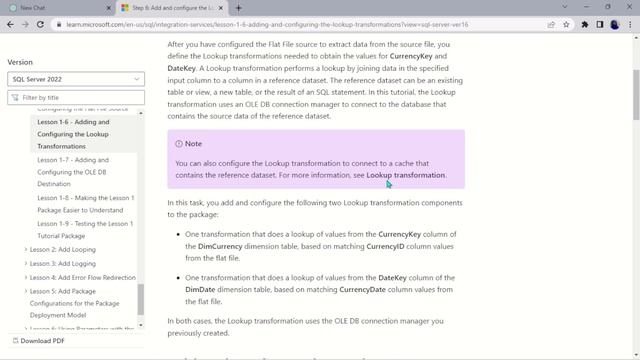Close the Step 6 Add and configure tab
Image resolution: width=640 pixels, height=360 pixels.
221,8
